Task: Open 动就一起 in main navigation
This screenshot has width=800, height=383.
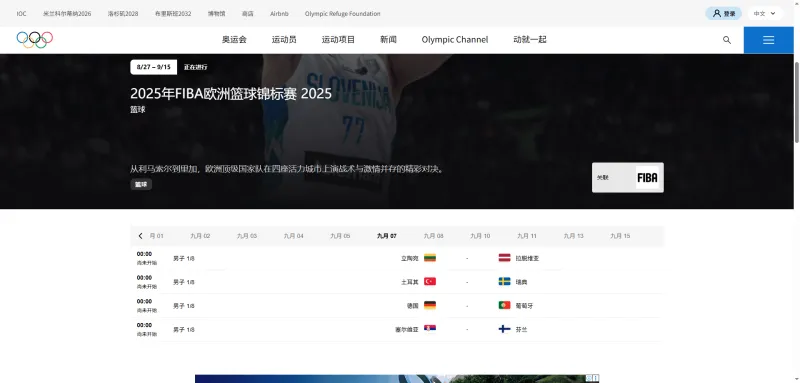Action: pyautogui.click(x=530, y=39)
